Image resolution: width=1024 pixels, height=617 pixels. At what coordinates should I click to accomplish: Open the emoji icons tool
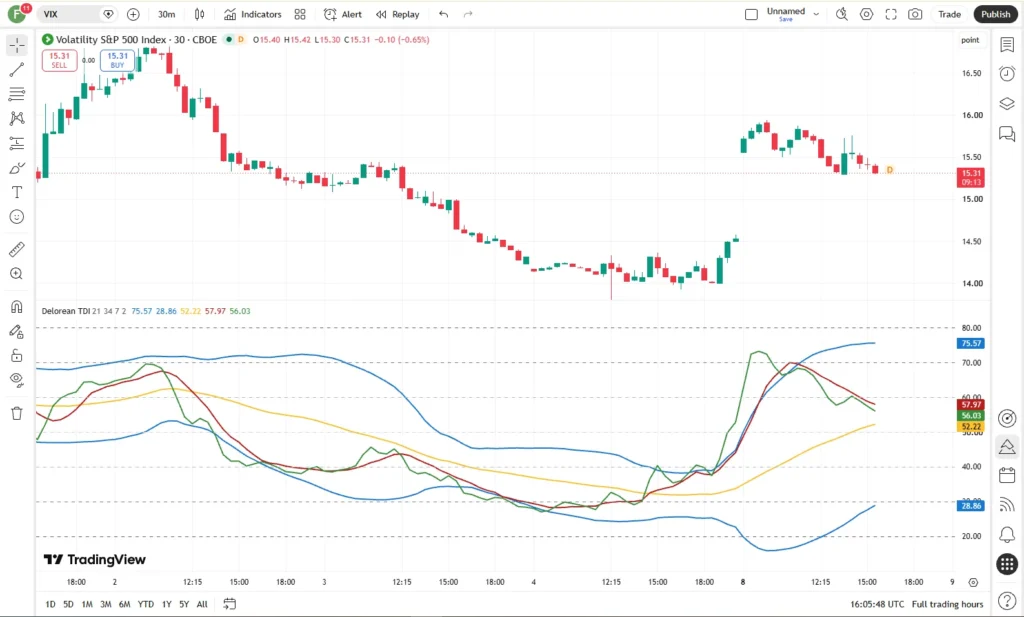pyautogui.click(x=17, y=217)
